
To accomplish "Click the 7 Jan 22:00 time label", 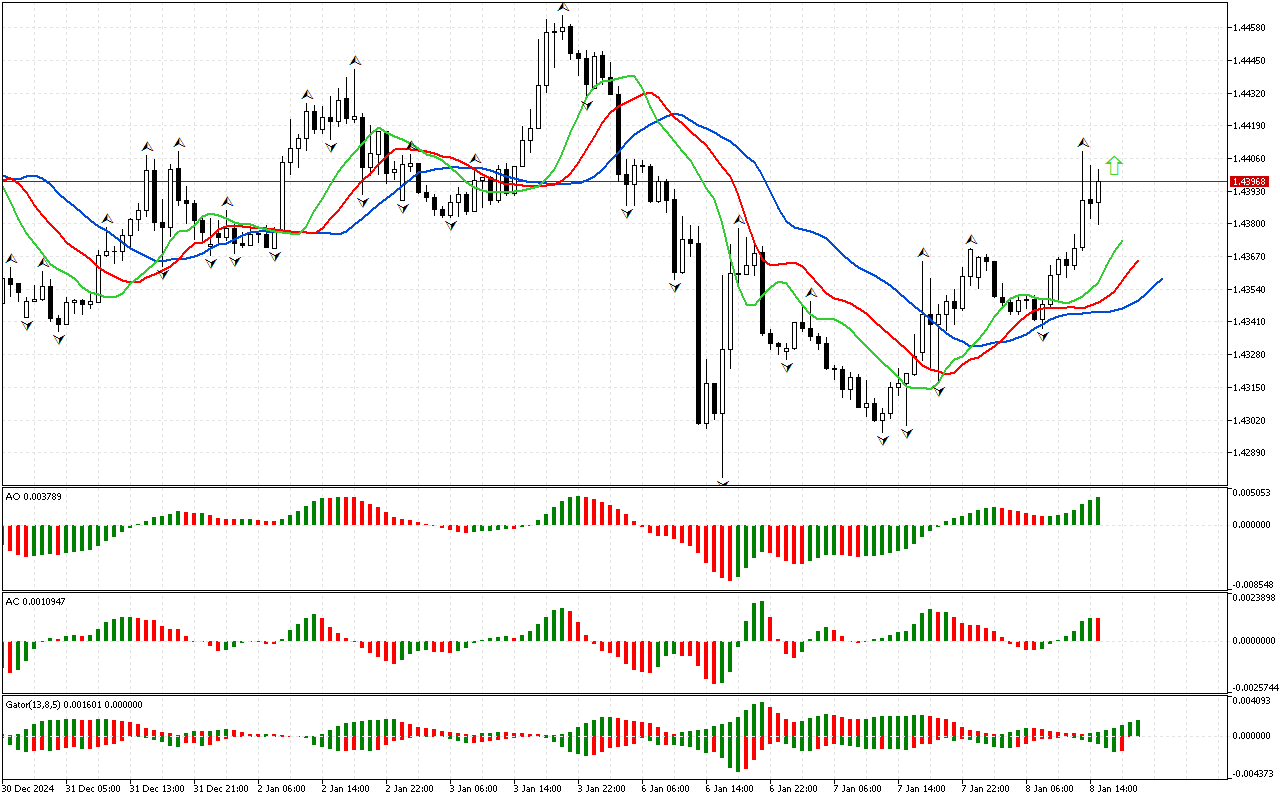I will tap(988, 788).
